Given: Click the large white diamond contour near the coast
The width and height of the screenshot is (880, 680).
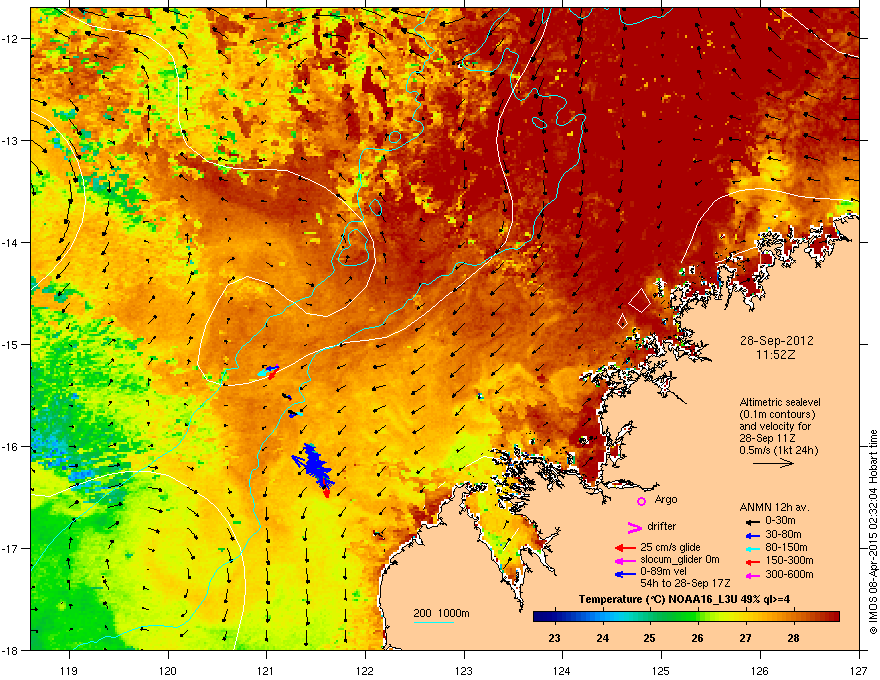Looking at the screenshot, I should (639, 300).
